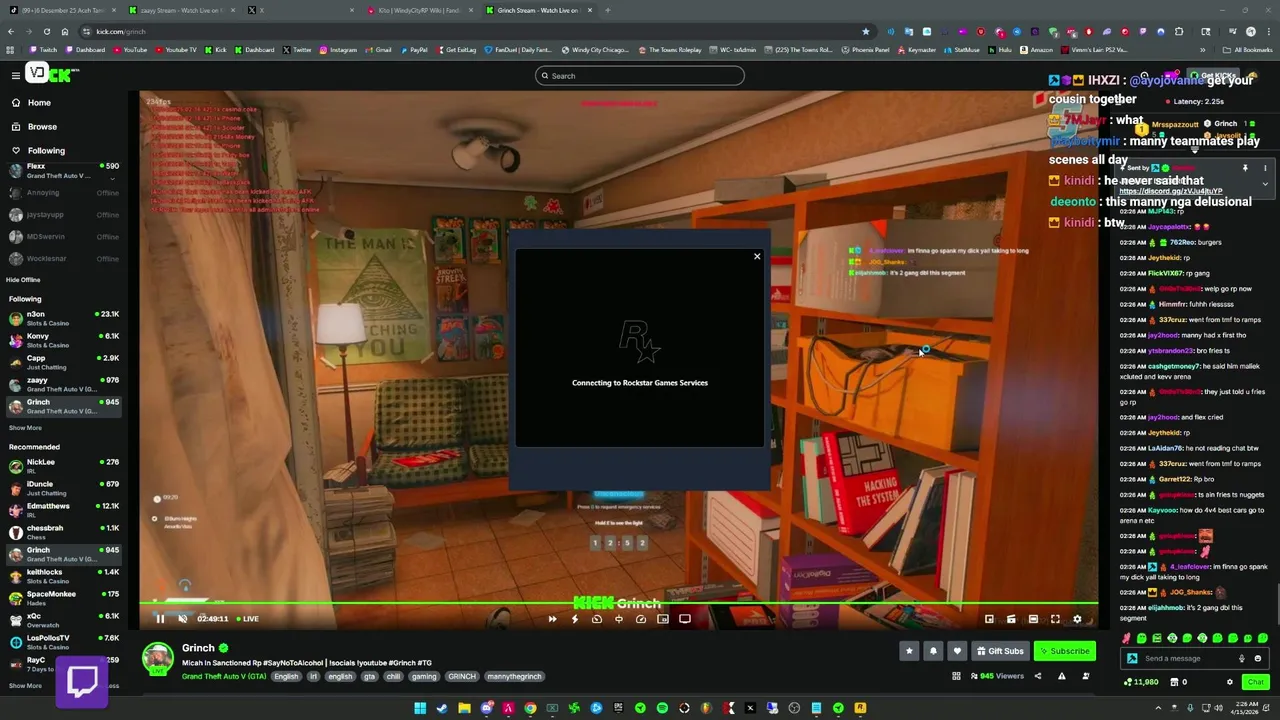Screen dimensions: 1280x720
Task: Switch to WindyCityRP Wiki browser tab
Action: (x=420, y=10)
